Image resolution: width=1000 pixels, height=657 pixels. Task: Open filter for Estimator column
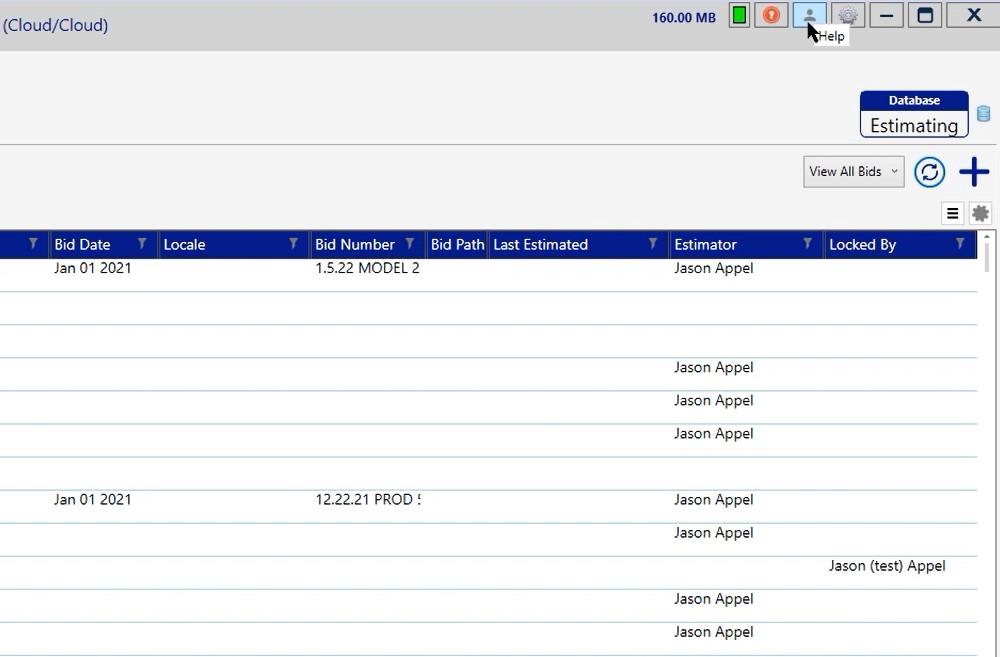(808, 244)
